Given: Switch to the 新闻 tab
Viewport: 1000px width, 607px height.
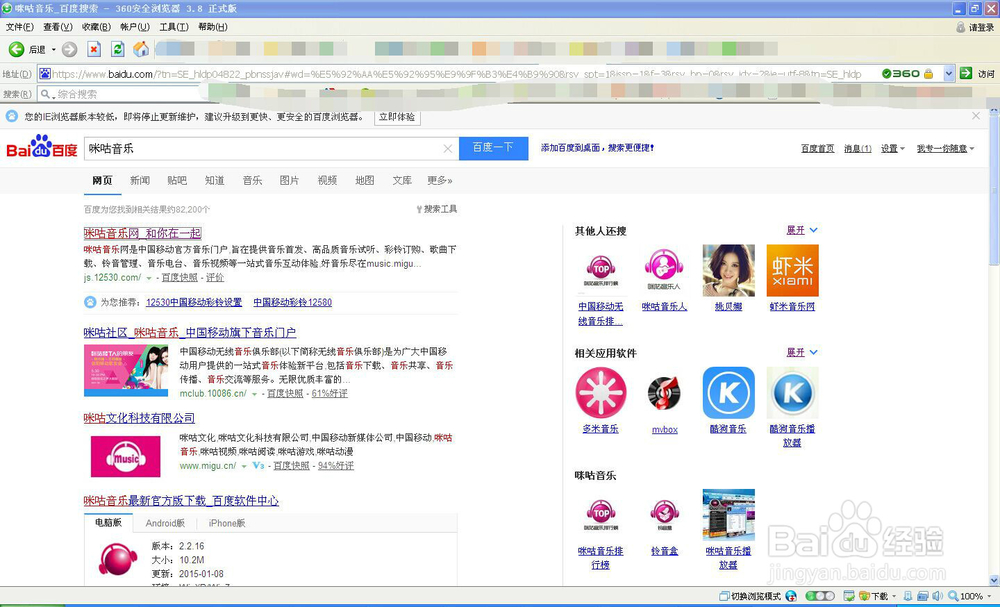Looking at the screenshot, I should click(x=140, y=180).
